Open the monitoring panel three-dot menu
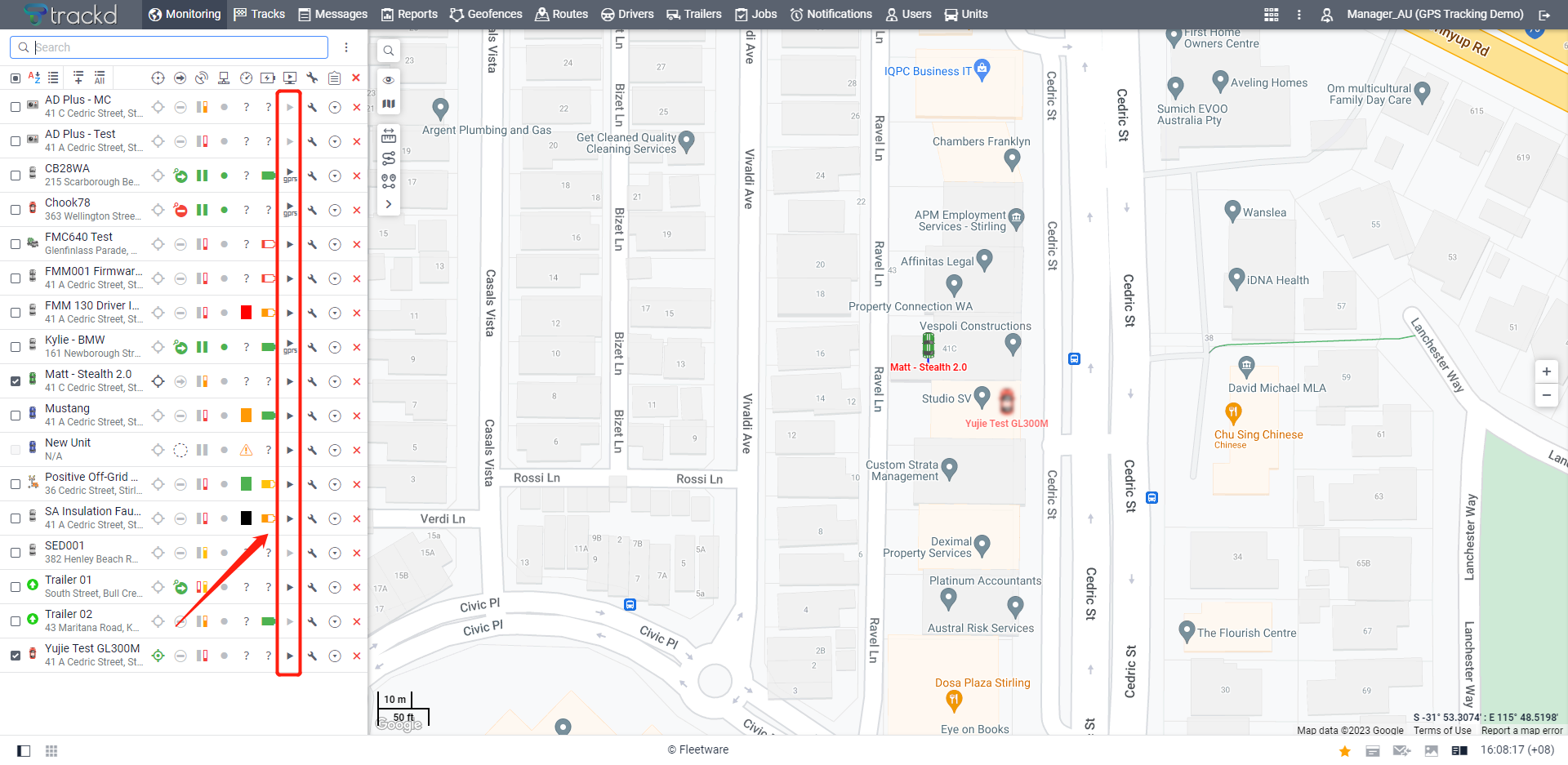The width and height of the screenshot is (1568, 765). [x=346, y=47]
